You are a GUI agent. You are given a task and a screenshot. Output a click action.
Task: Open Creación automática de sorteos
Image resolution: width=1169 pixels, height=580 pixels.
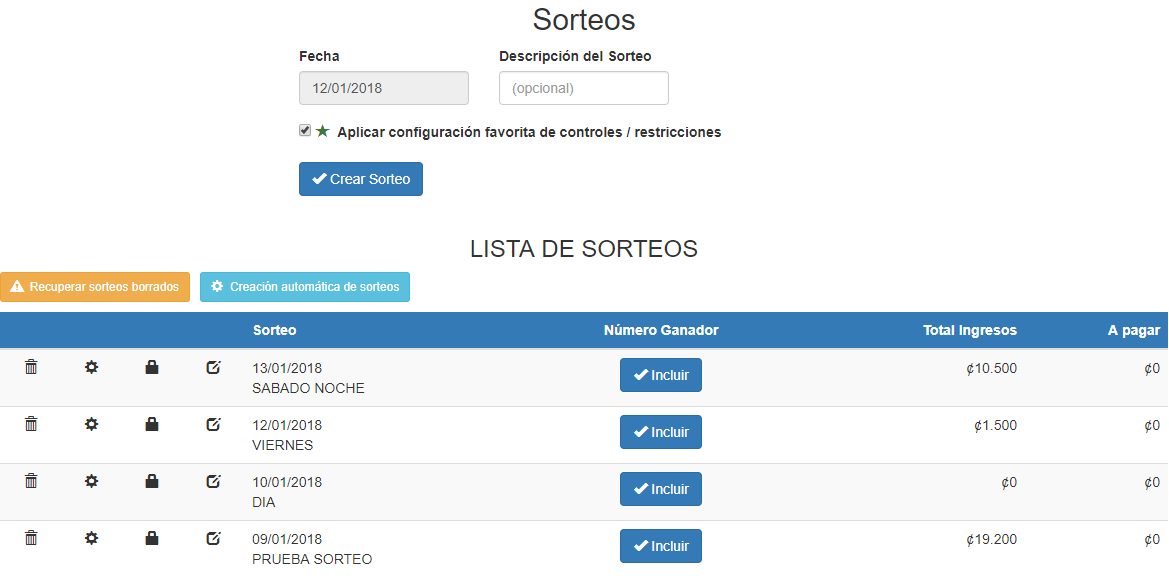pos(305,287)
